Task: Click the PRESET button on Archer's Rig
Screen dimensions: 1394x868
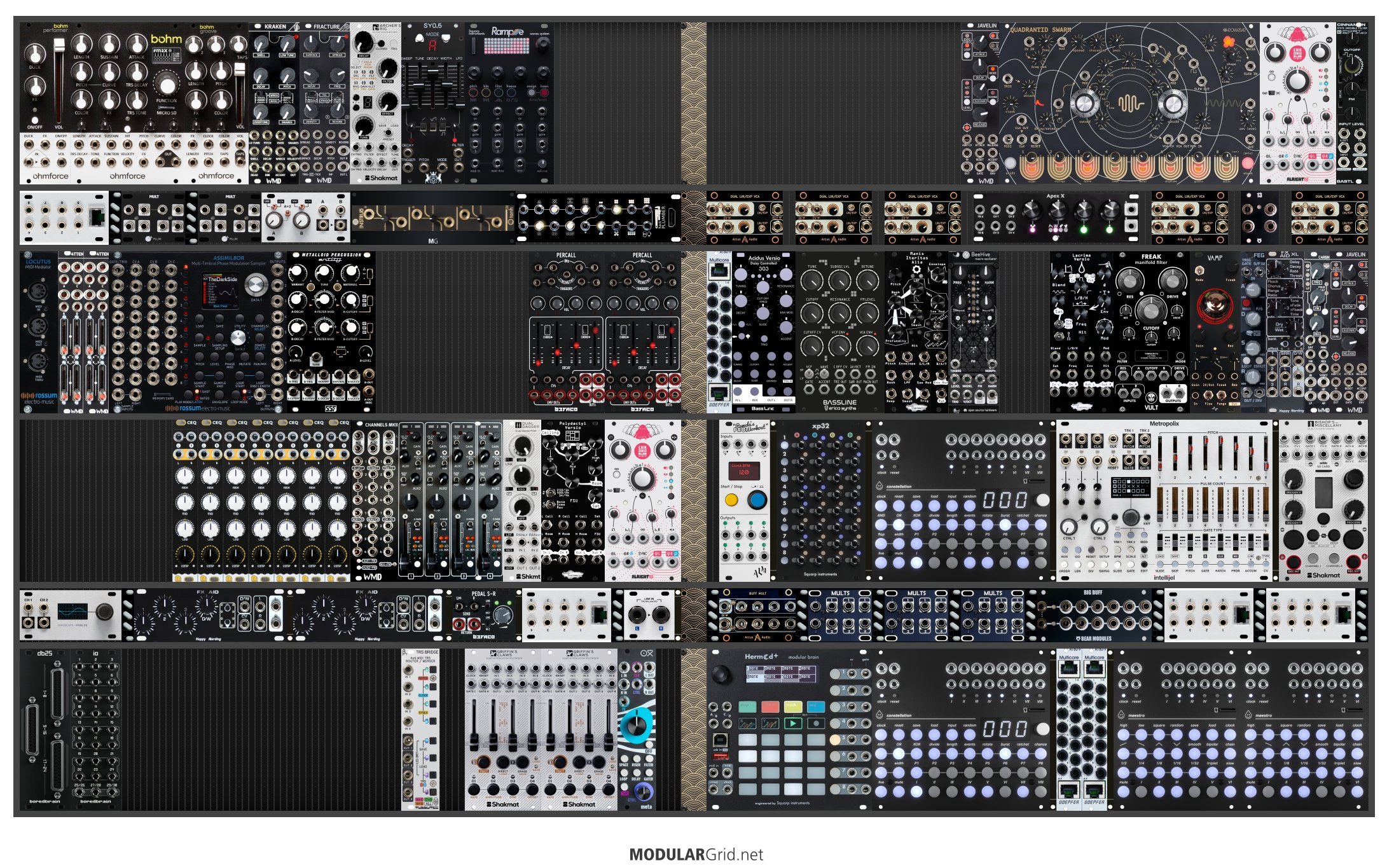Action: (x=389, y=134)
